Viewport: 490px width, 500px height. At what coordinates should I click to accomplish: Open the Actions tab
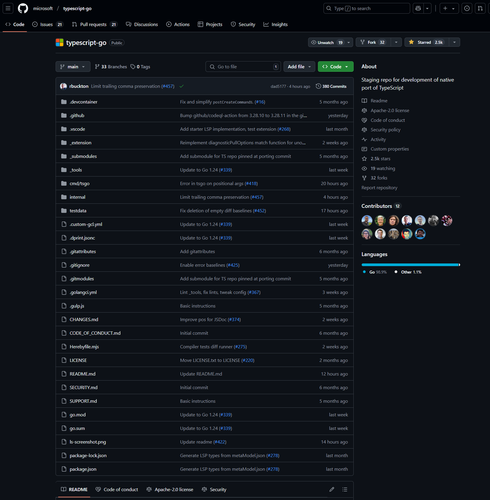[x=178, y=24]
